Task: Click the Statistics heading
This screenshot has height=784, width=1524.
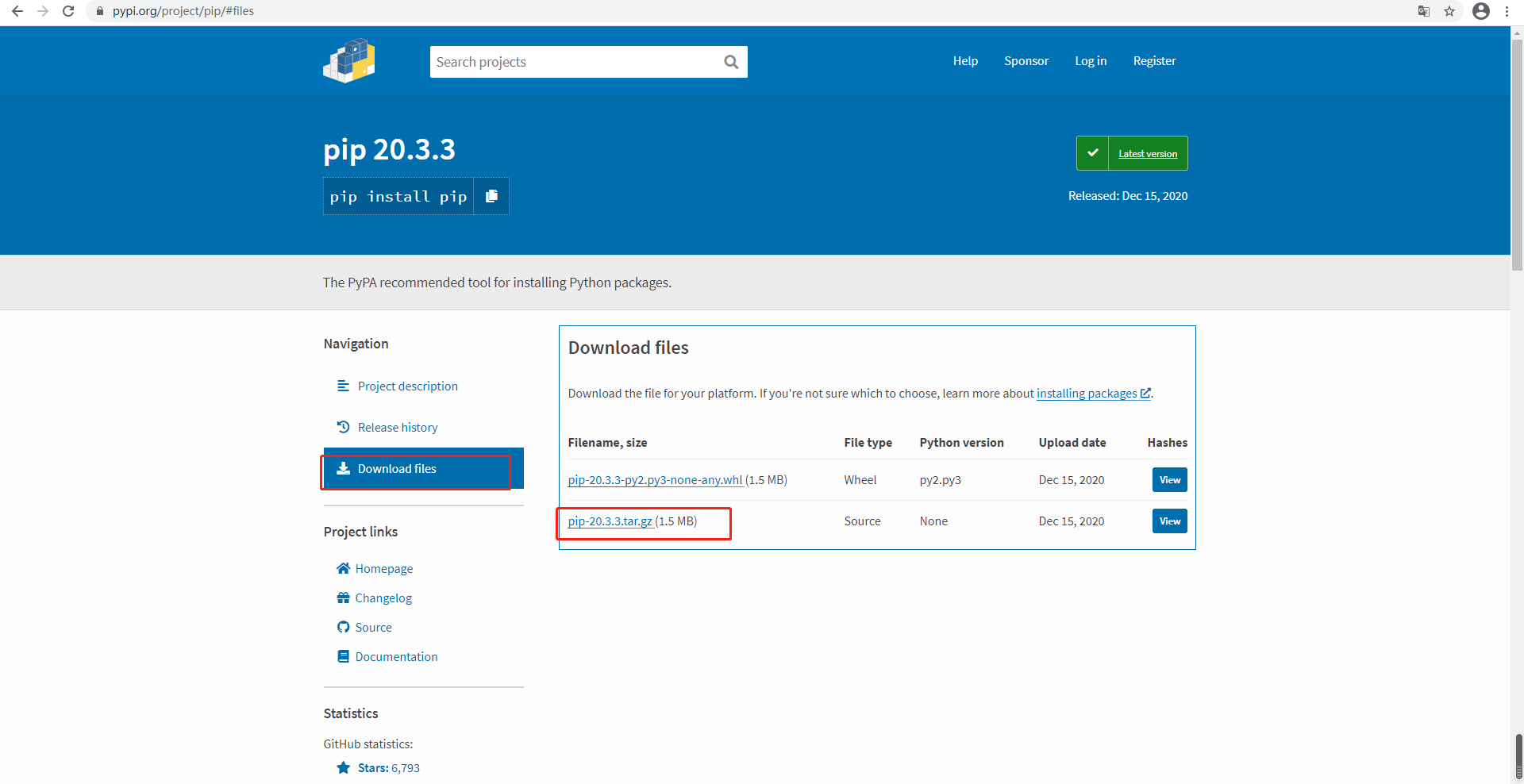Action: 351,713
